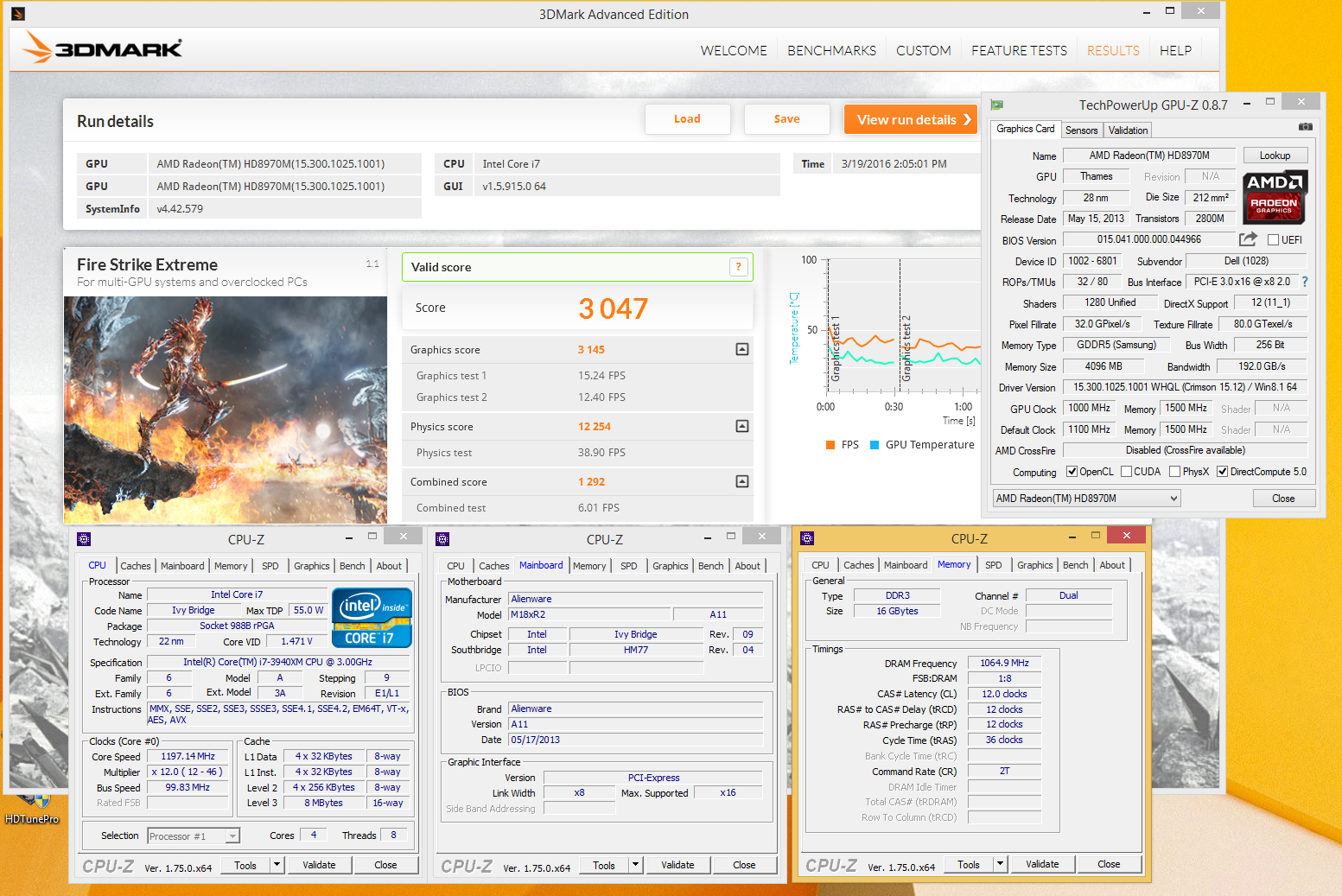The height and width of the screenshot is (896, 1342).
Task: Click the AMD Radeon Graphics logo in GPU-Z
Action: coord(1275,197)
